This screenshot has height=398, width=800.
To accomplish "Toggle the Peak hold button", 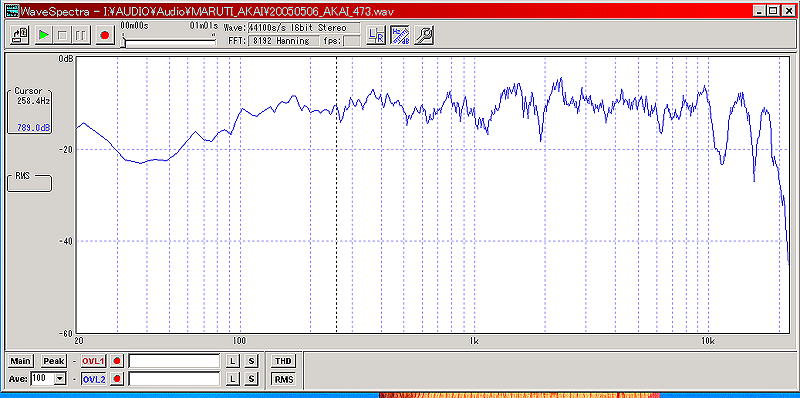I will click(x=54, y=361).
